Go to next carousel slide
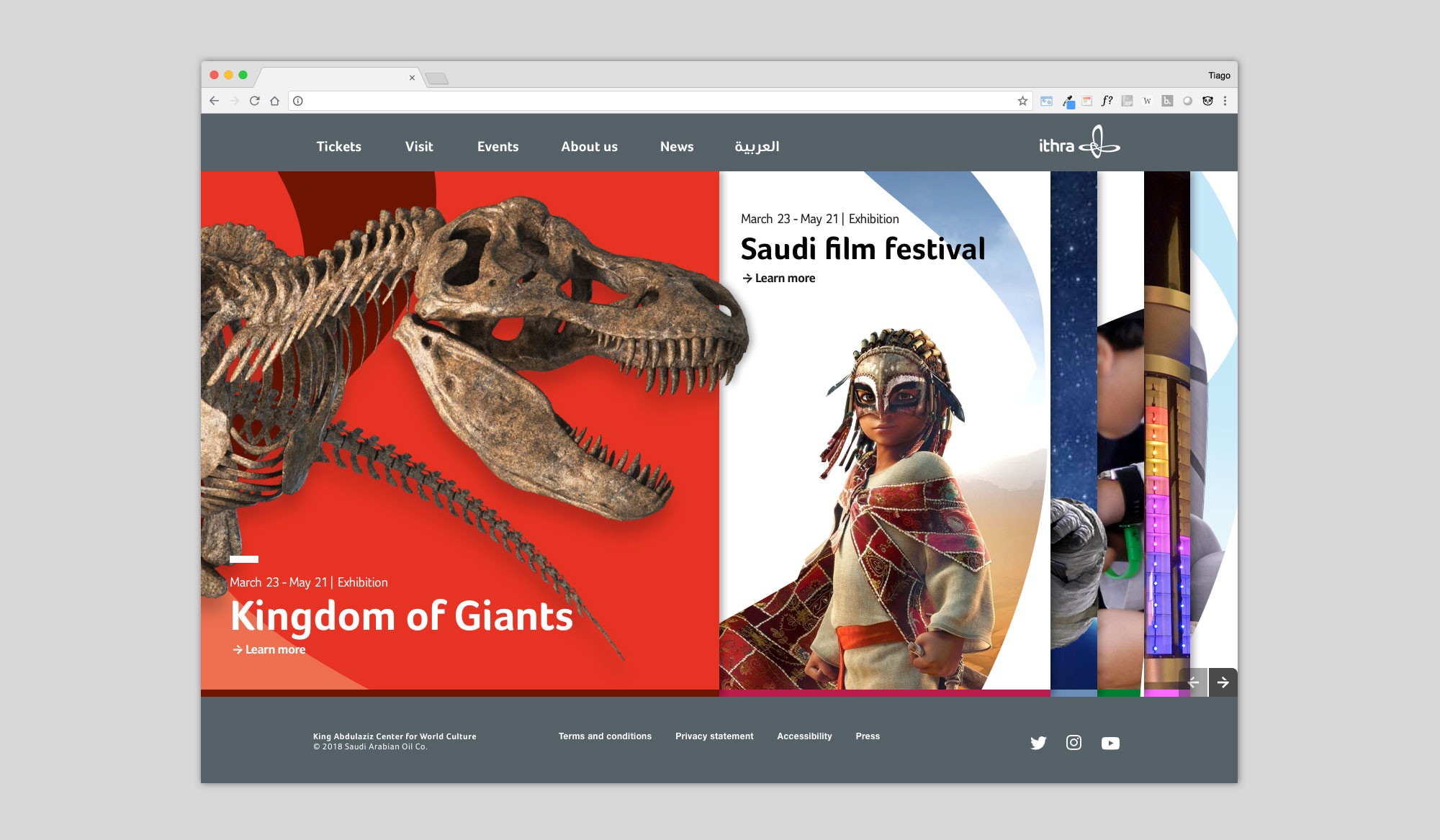Image resolution: width=1440 pixels, height=840 pixels. click(x=1223, y=682)
